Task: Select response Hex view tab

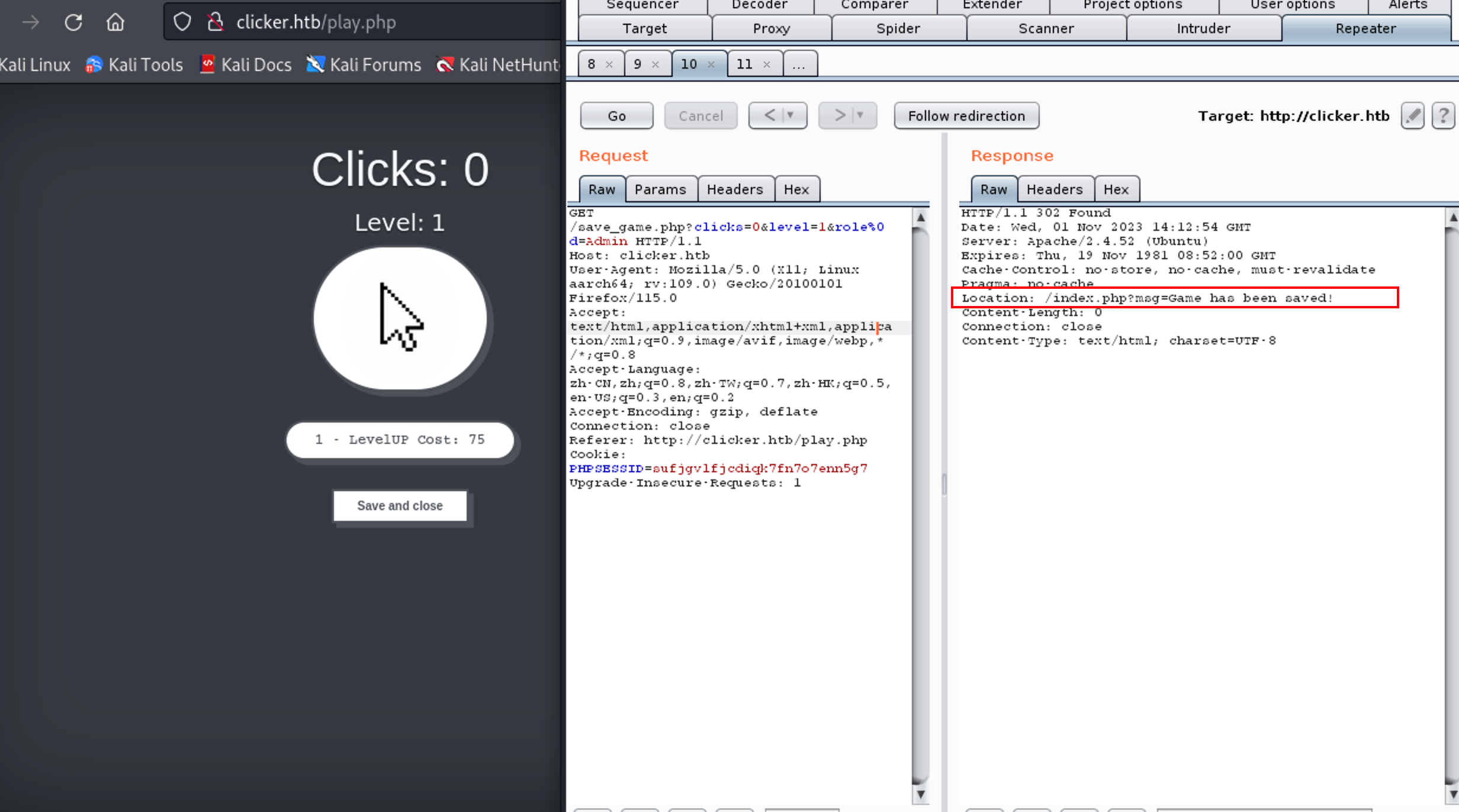Action: point(1116,189)
